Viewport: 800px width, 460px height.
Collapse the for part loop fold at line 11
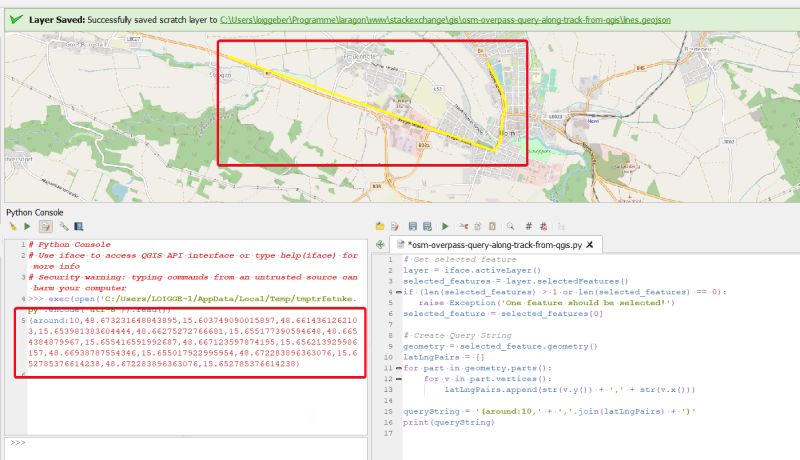(x=398, y=368)
